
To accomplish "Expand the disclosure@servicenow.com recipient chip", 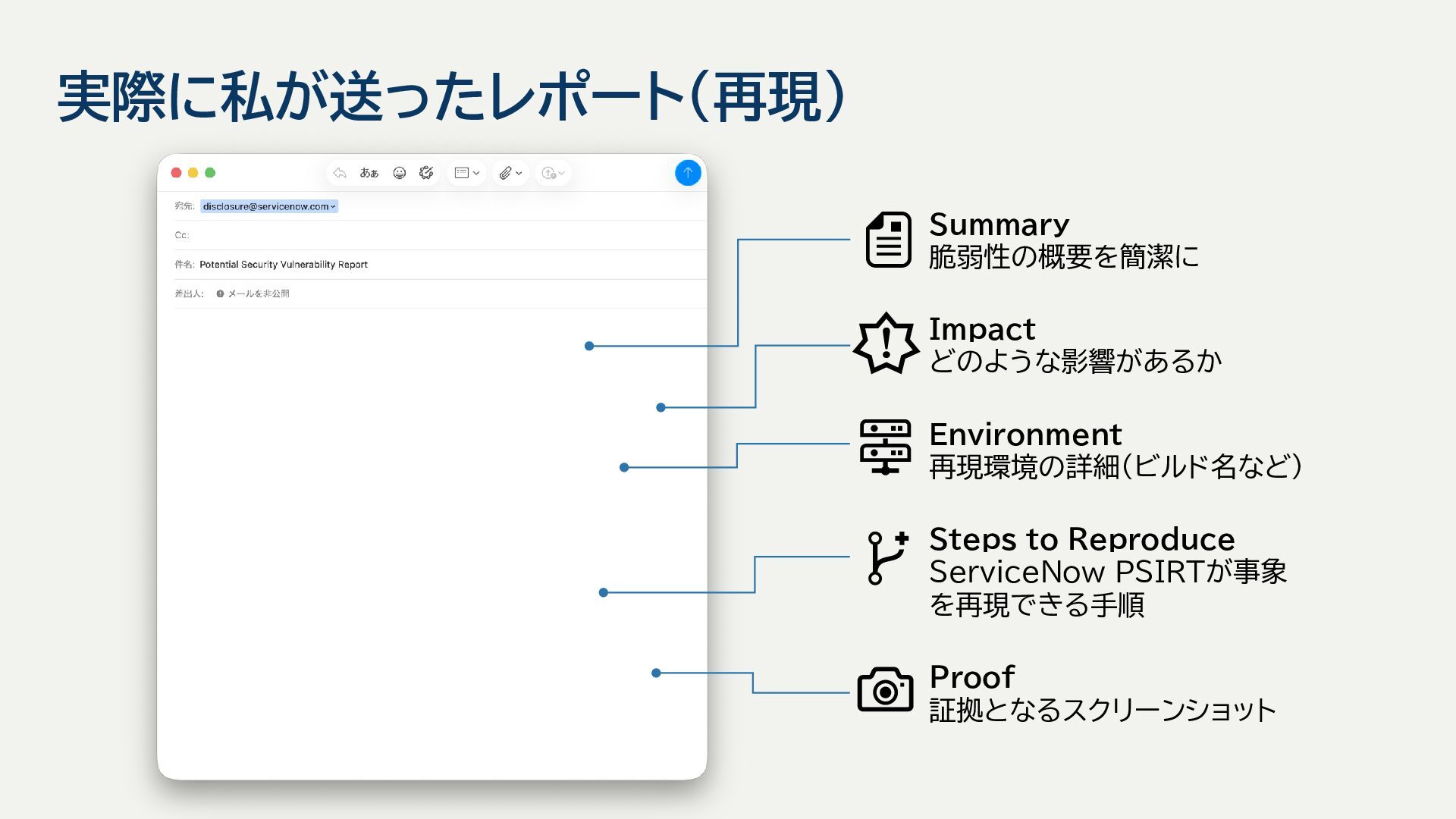I will click(333, 206).
